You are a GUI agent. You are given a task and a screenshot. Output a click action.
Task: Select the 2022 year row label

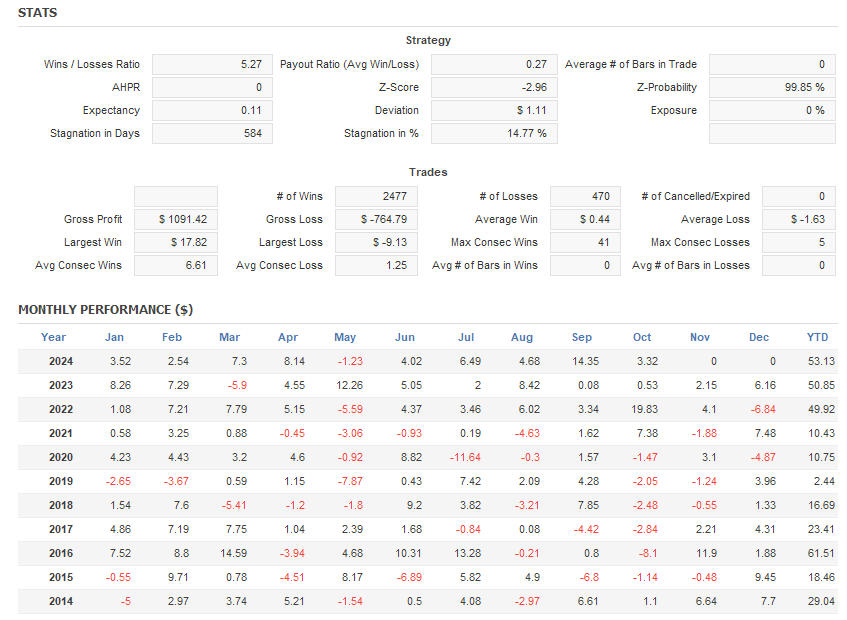coord(60,409)
